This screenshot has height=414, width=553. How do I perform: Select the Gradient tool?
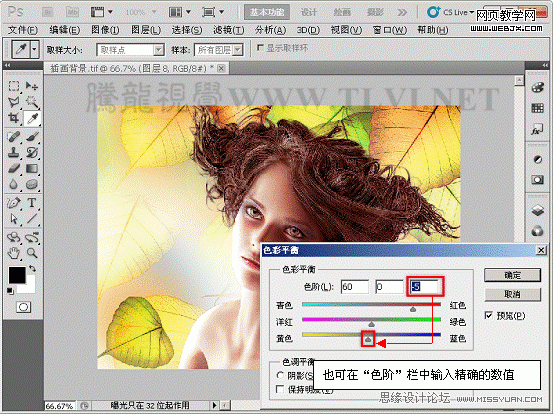32,169
